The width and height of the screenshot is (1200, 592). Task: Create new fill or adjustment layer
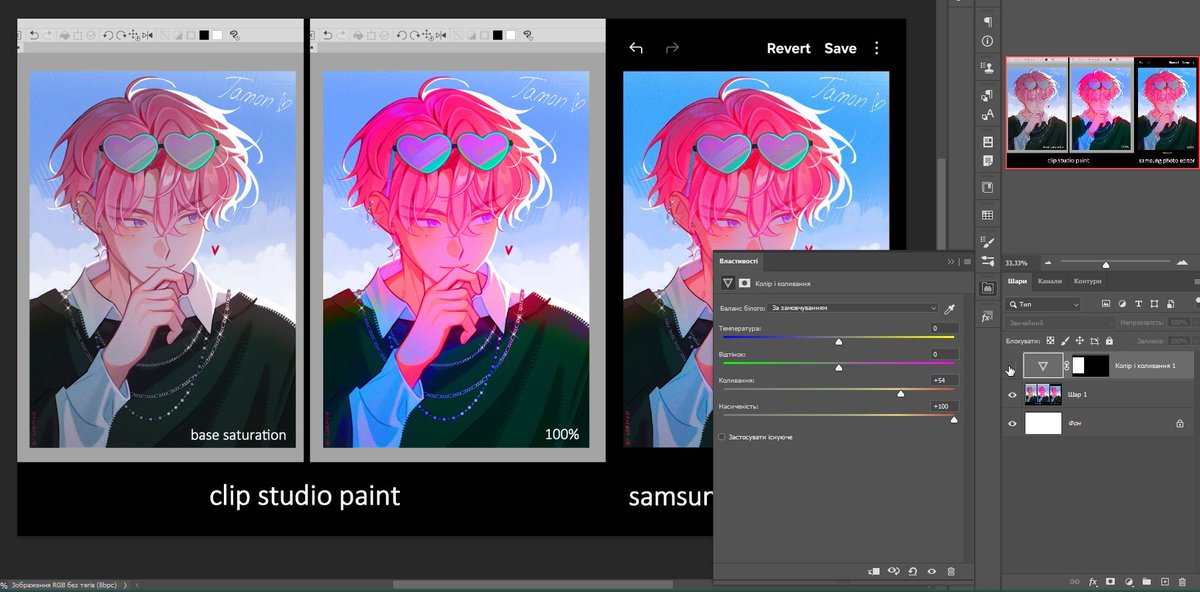pos(1128,581)
